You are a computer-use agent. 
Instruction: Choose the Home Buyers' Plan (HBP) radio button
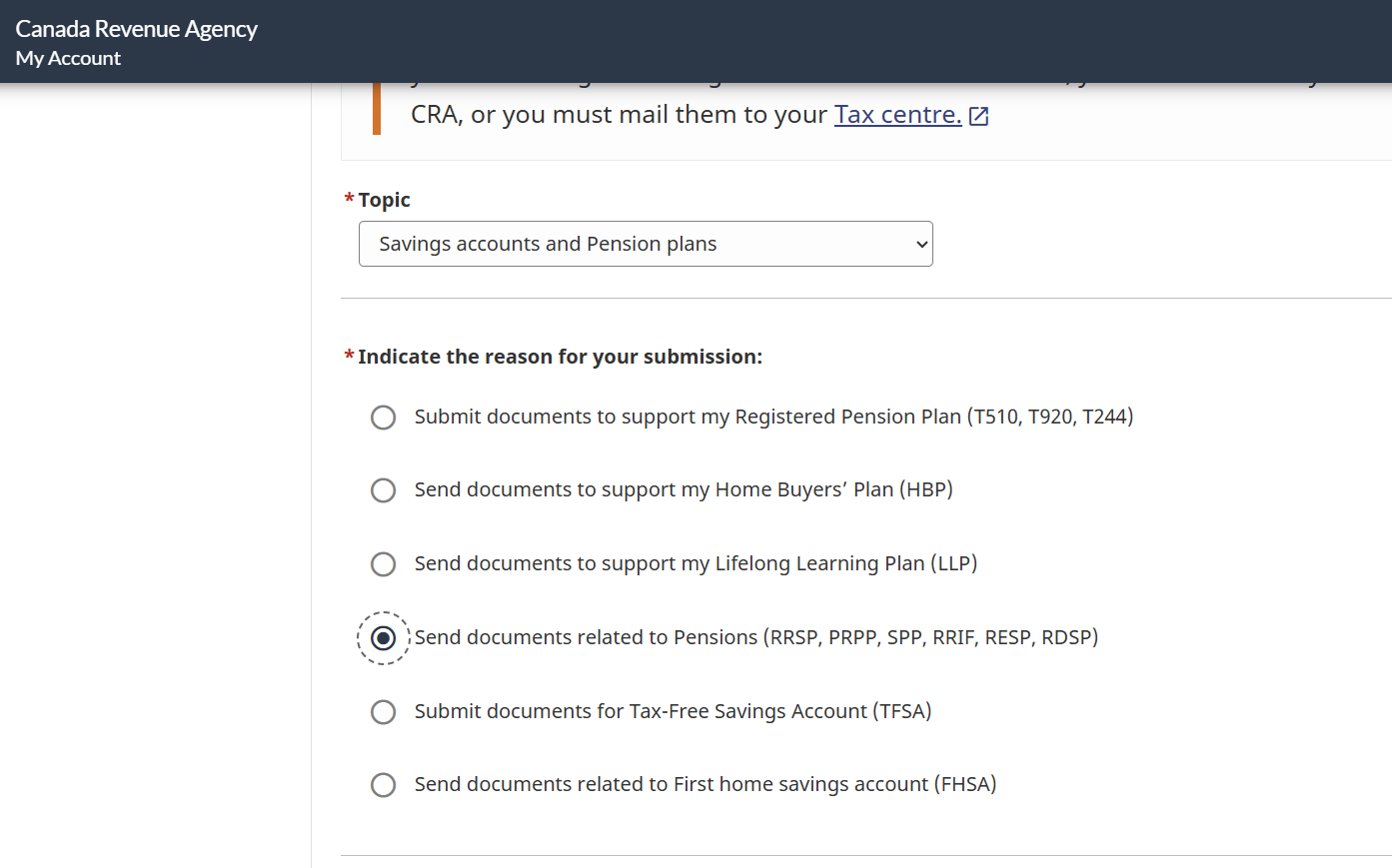coord(383,490)
